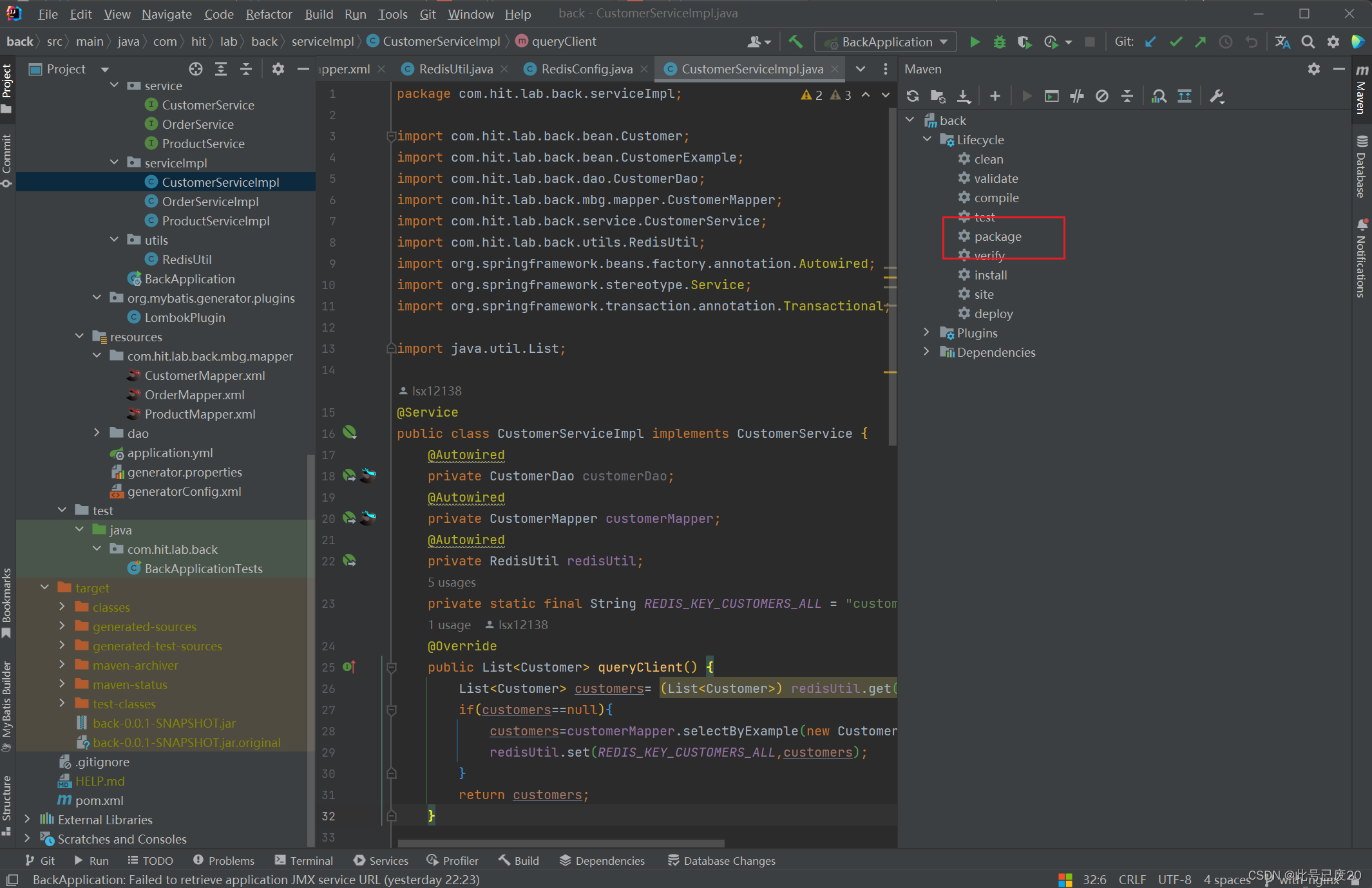Open Maven settings with the wrench icon
Viewport: 1372px width, 888px height.
point(1217,95)
